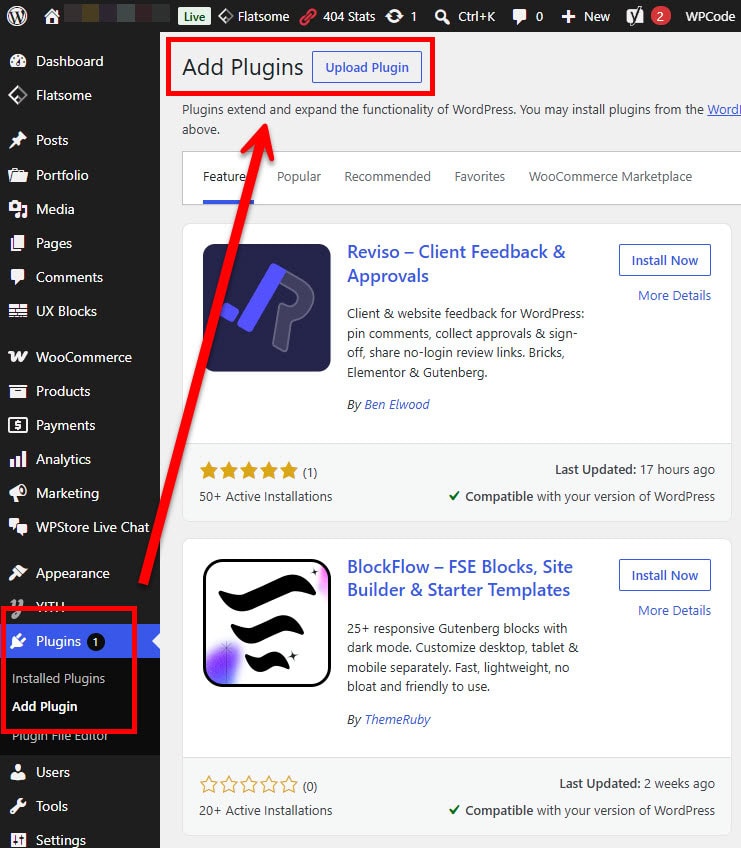Open the WooCommerce Marketplace tab
Screen dimensions: 741x848
[x=610, y=177]
